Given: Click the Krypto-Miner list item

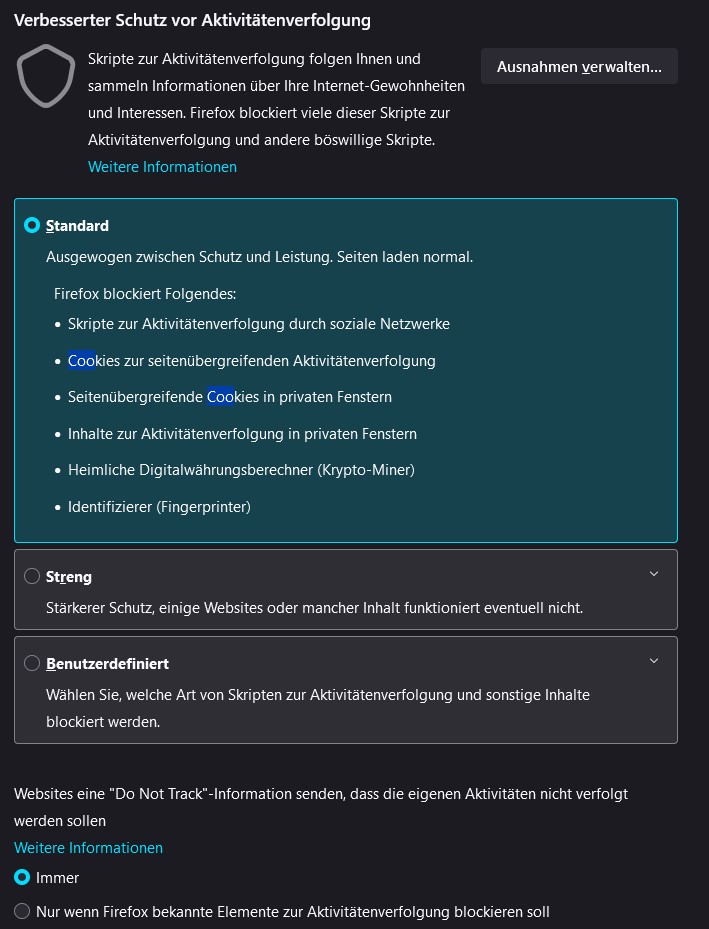Looking at the screenshot, I should pyautogui.click(x=241, y=470).
